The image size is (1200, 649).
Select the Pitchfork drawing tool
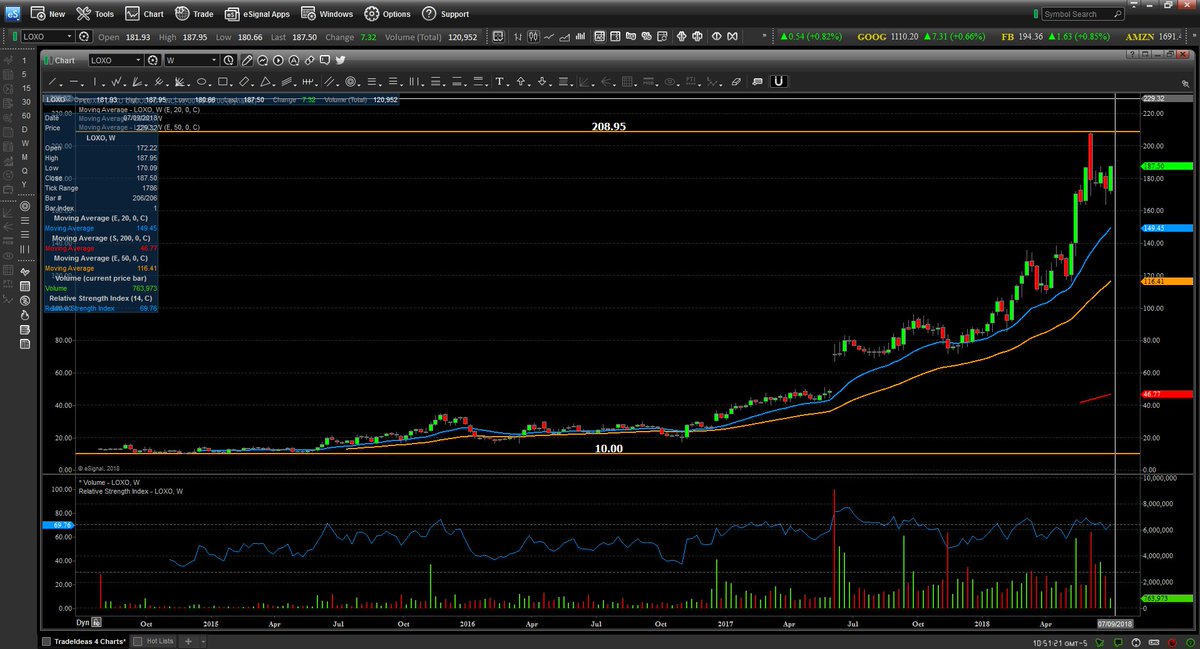point(178,82)
